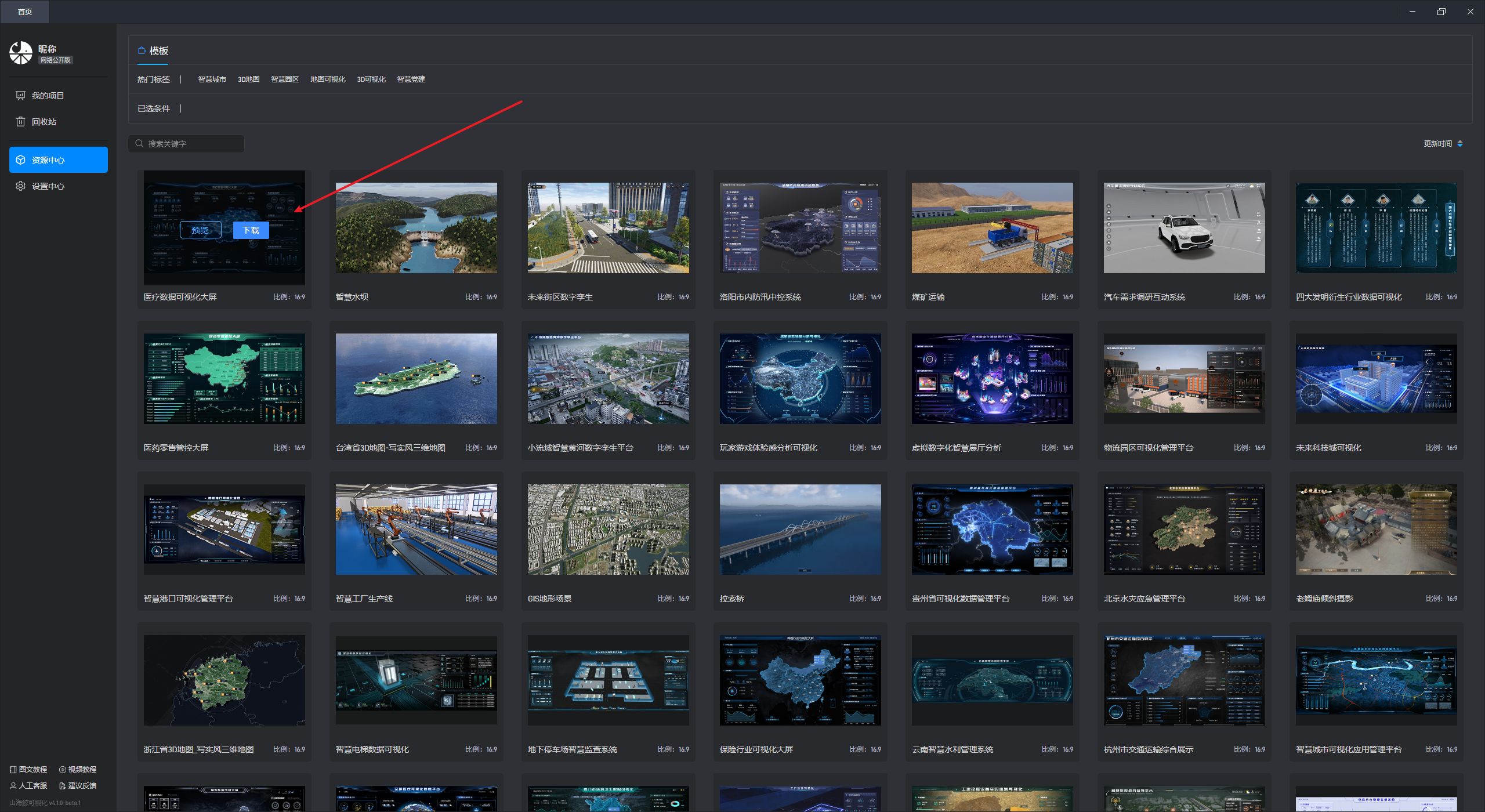
Task: Filter by 智慧城市 hot tag
Action: point(212,79)
